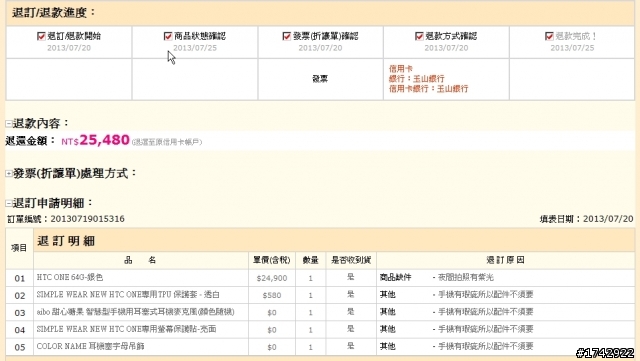The width and height of the screenshot is (640, 361).
Task: Collapse the 退訂申請明細 section
Action: click(x=9, y=203)
